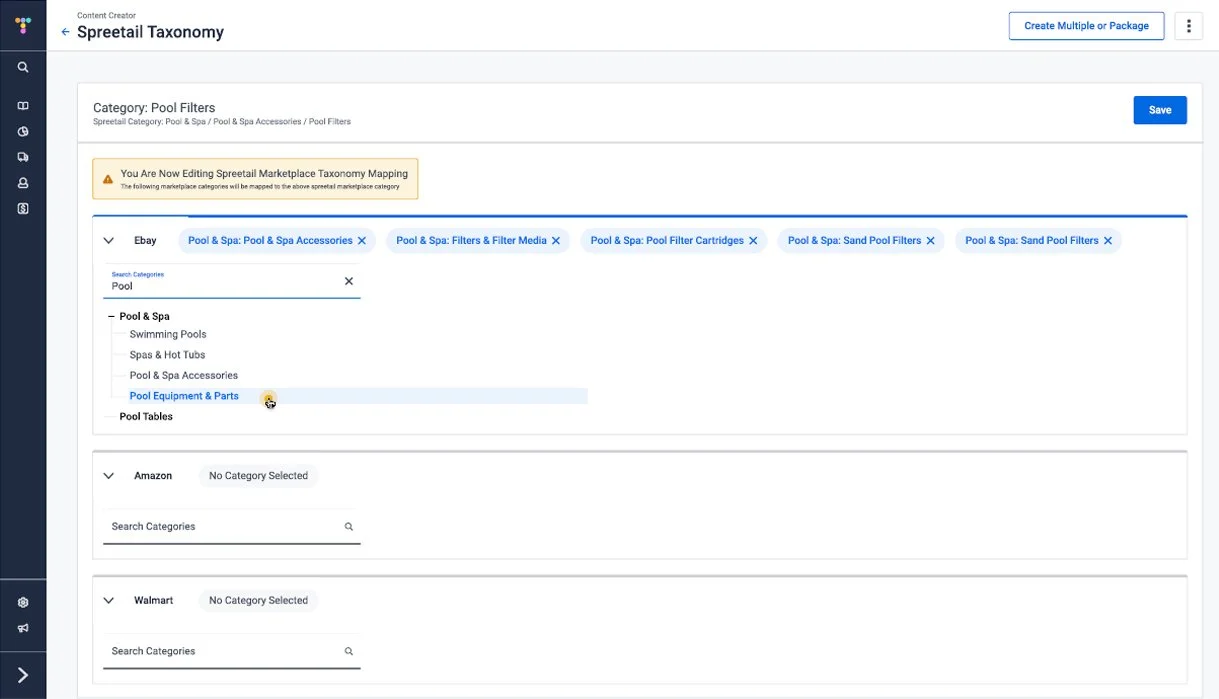
Task: Click the colorful app logo in the sidebar
Action: pyautogui.click(x=23, y=25)
